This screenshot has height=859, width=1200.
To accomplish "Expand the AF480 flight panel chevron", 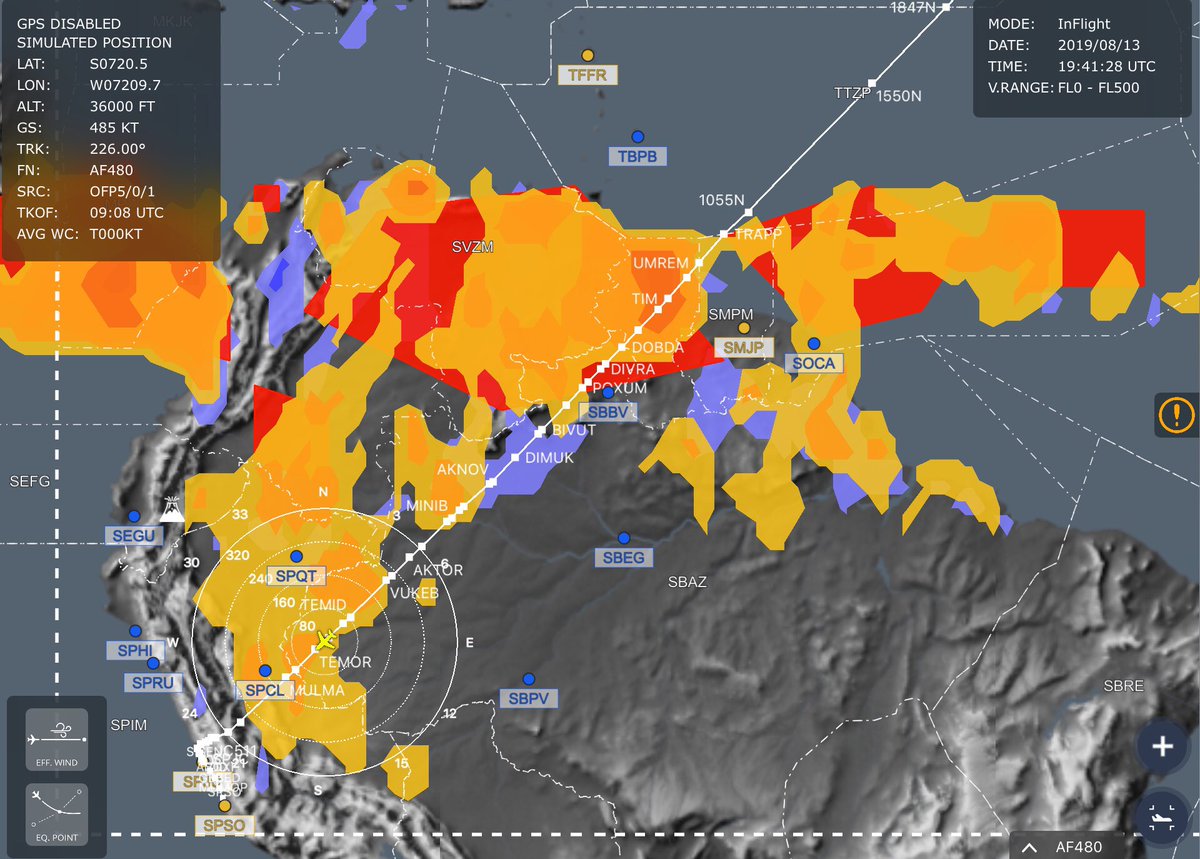I will click(x=1027, y=846).
